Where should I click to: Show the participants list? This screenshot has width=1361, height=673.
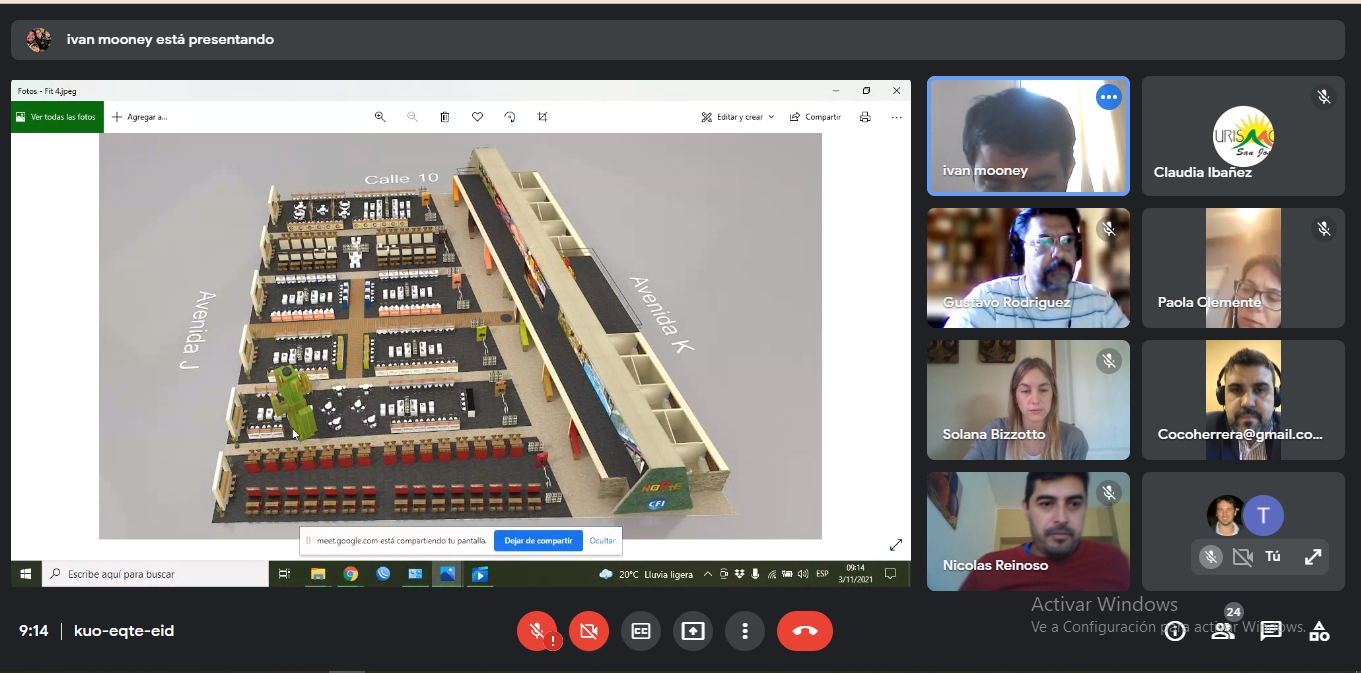point(1223,631)
